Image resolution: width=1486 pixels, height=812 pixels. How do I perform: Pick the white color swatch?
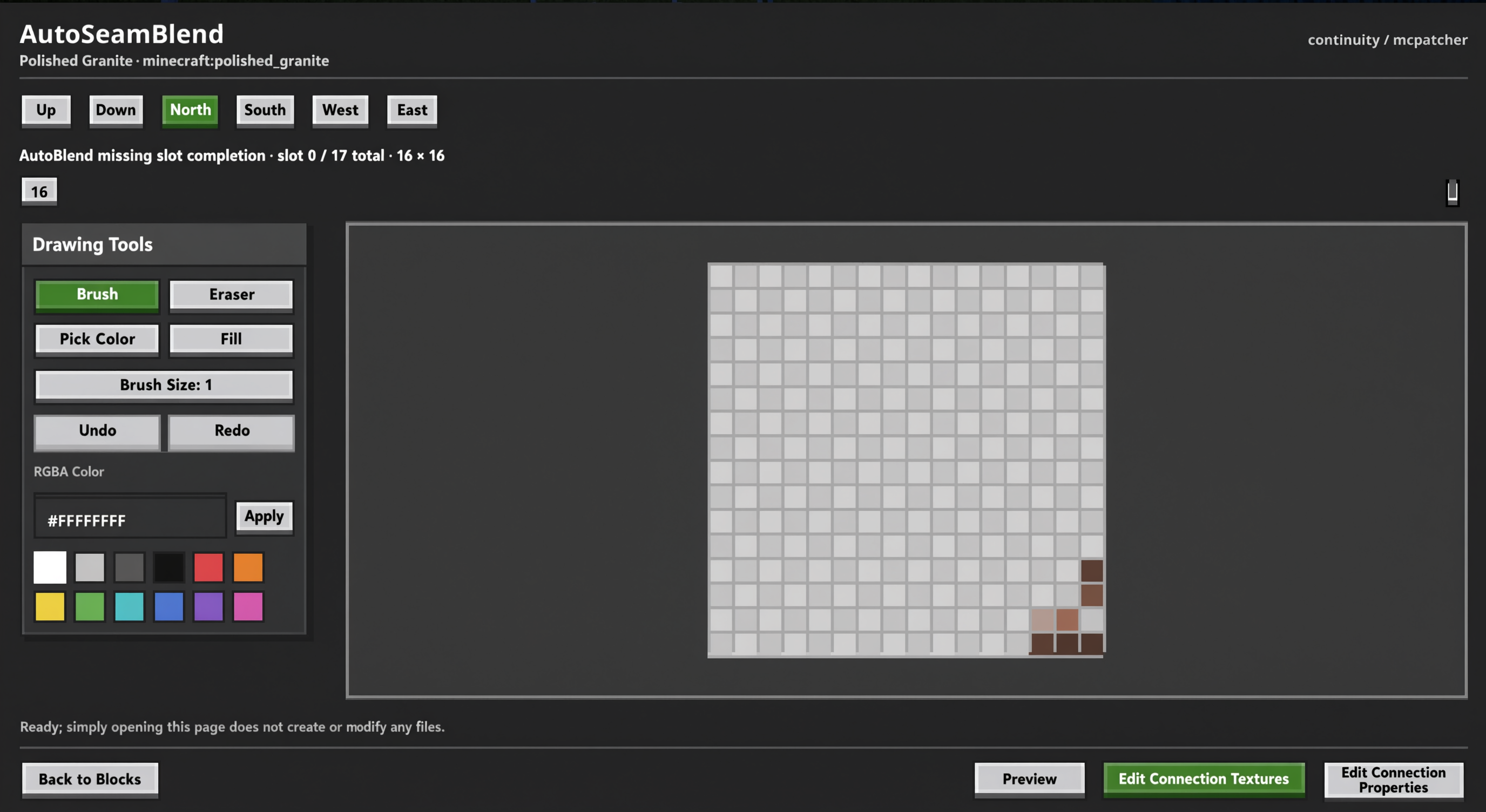coord(50,567)
